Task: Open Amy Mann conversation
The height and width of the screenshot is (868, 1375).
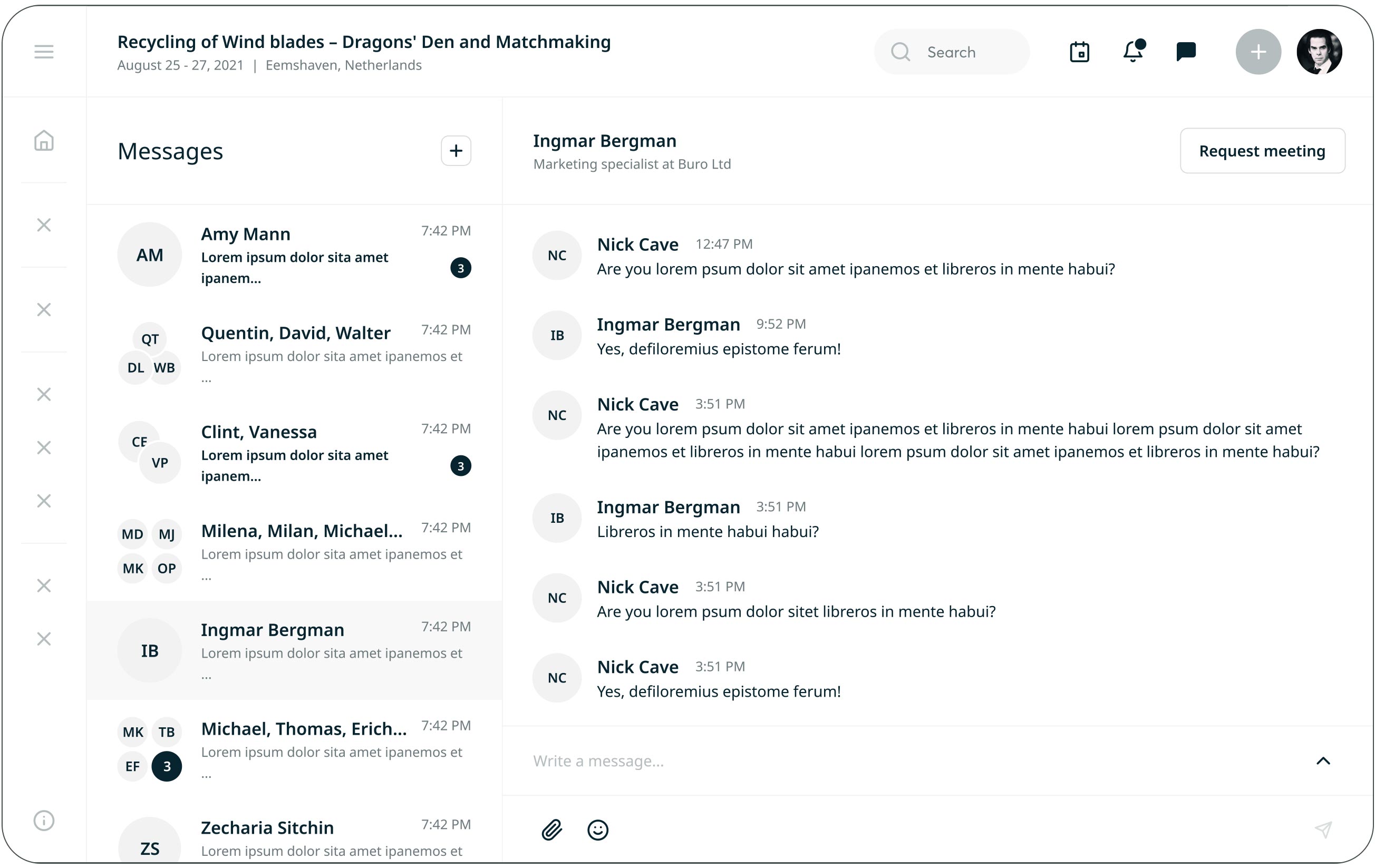Action: point(294,255)
